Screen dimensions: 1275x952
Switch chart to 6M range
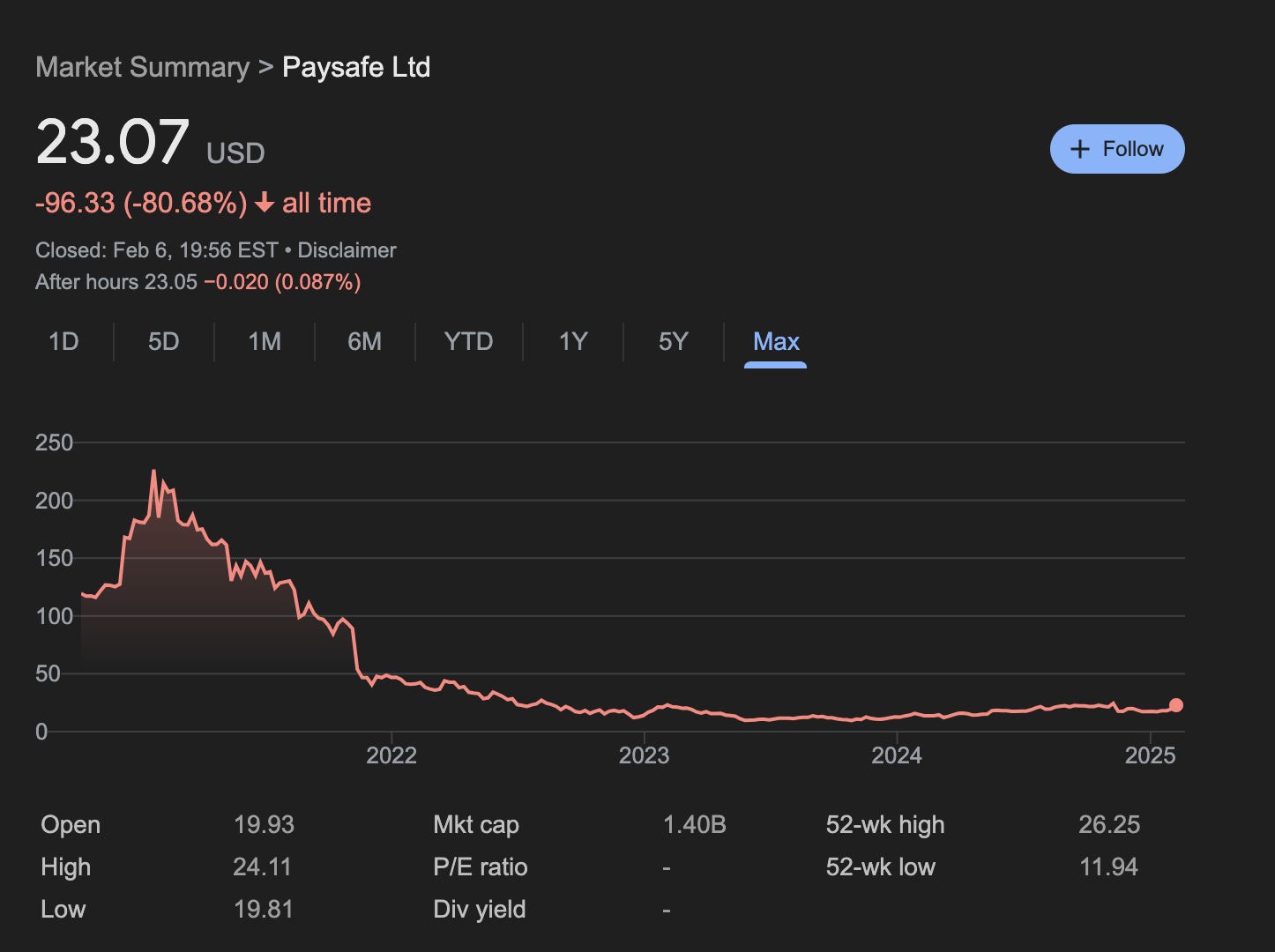coord(364,341)
